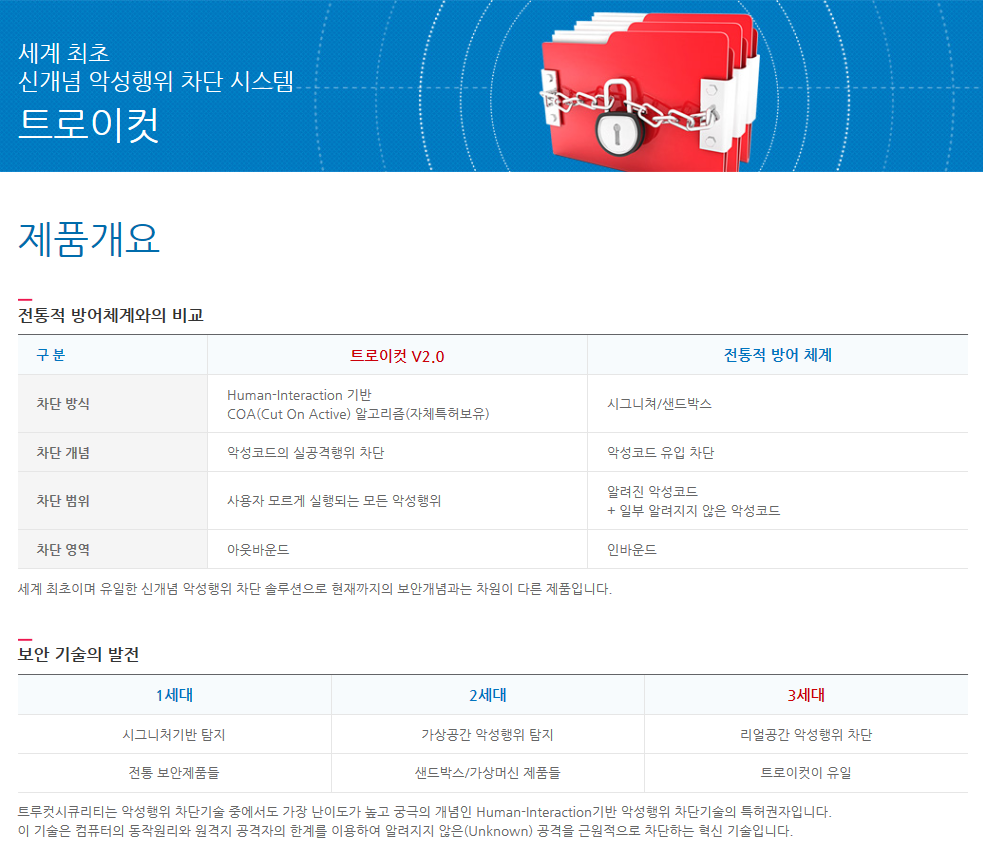Click 'Human-Interaction 기반' cell text

click(299, 395)
